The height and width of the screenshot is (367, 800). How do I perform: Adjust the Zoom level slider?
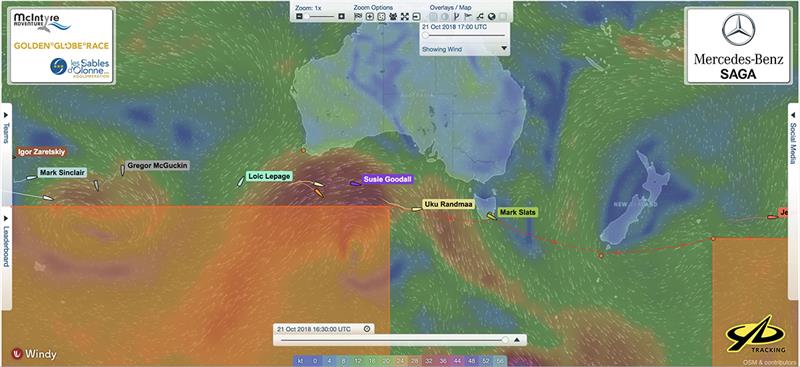pyautogui.click(x=319, y=16)
